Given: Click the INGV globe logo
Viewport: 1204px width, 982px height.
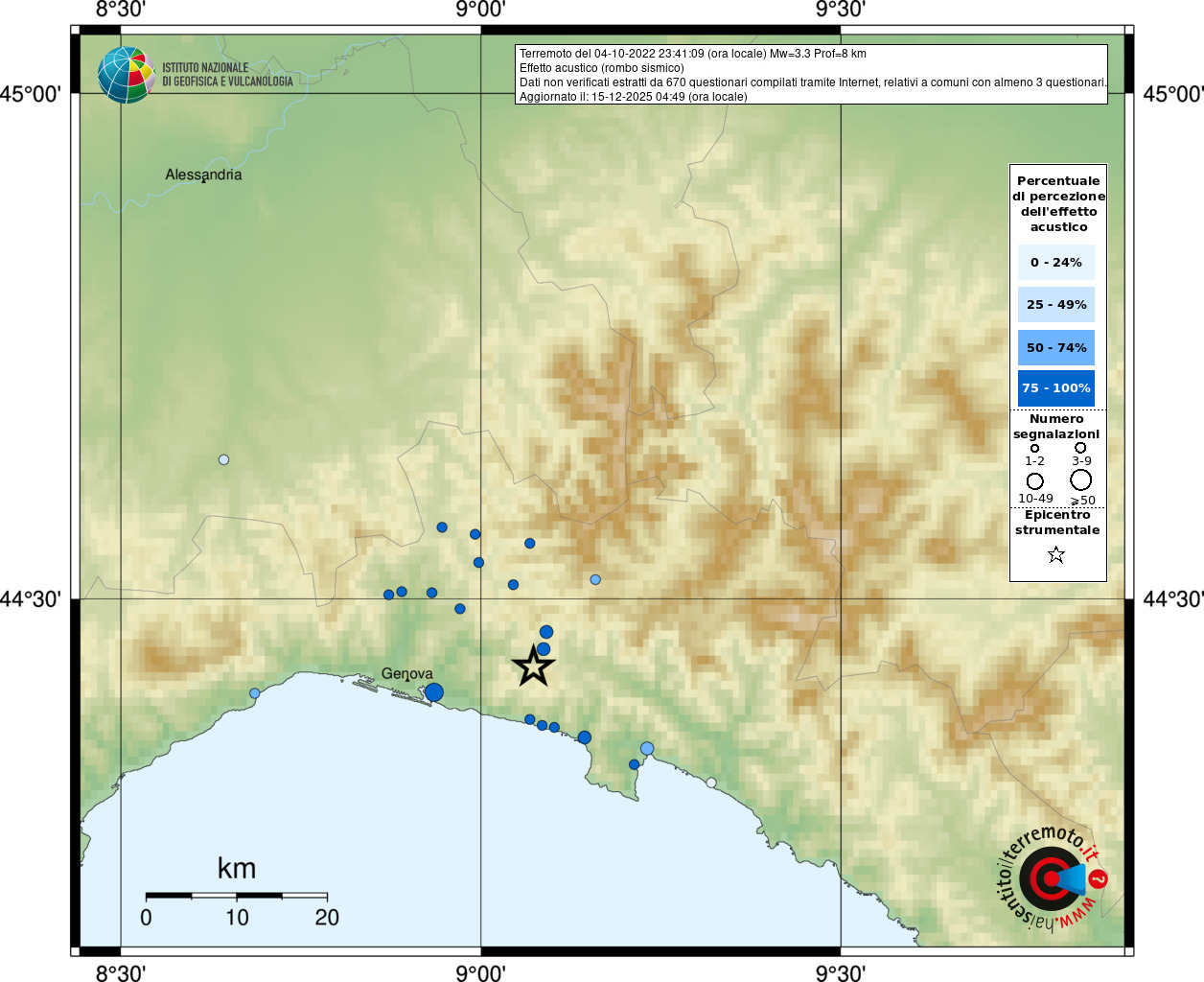Looking at the screenshot, I should point(126,75).
